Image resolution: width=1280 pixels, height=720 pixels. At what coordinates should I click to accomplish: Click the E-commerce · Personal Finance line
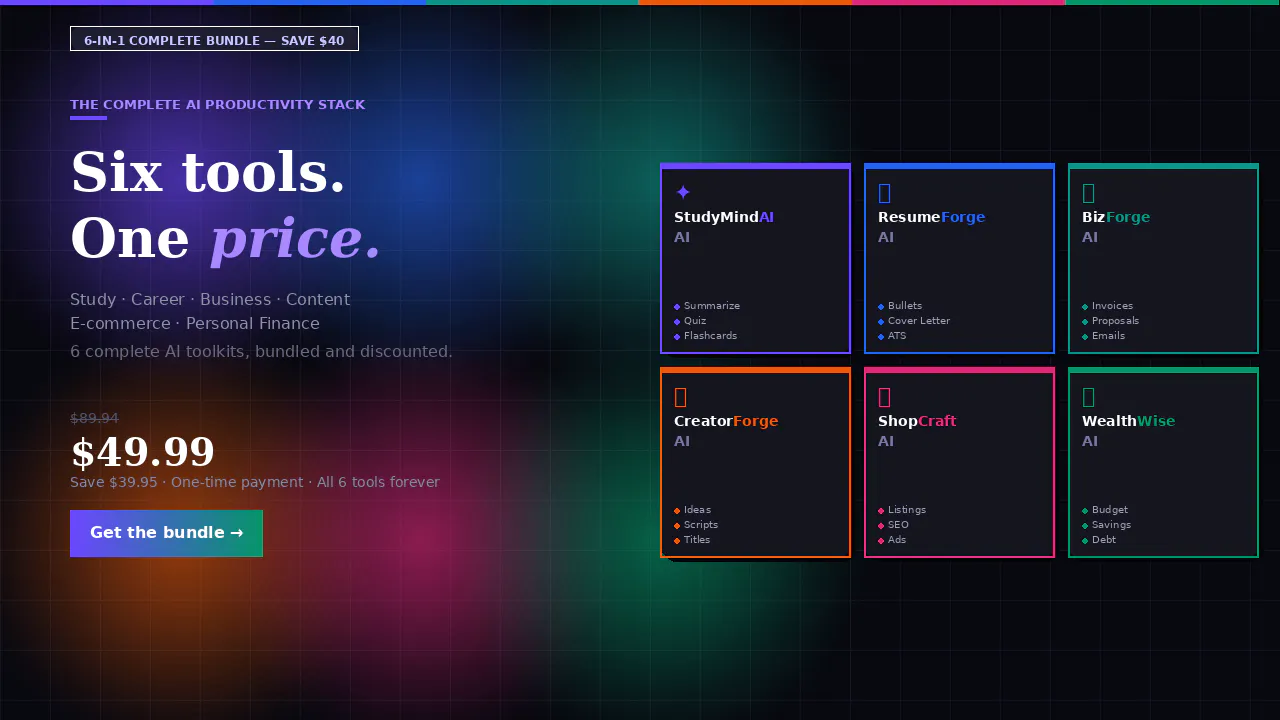[195, 324]
